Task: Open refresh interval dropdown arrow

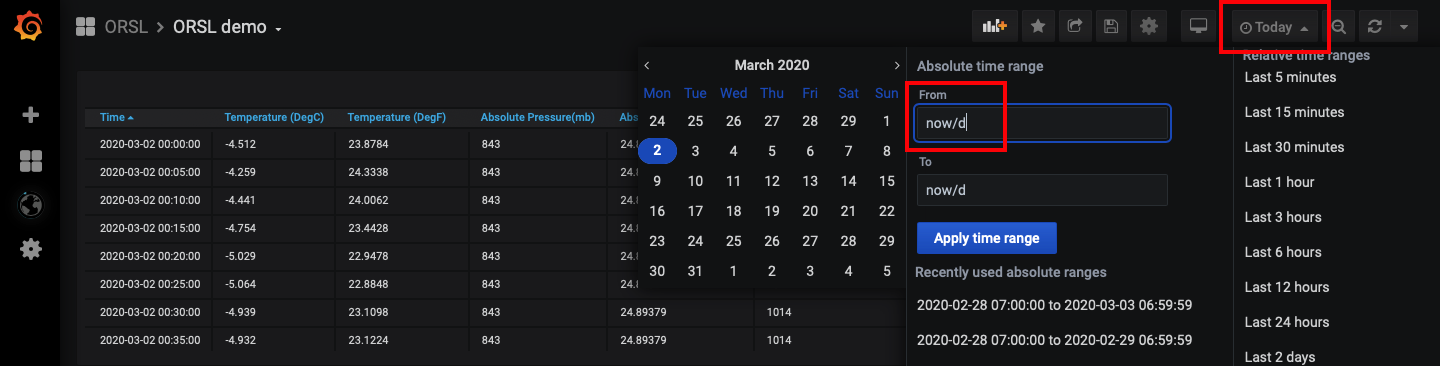Action: (1404, 27)
